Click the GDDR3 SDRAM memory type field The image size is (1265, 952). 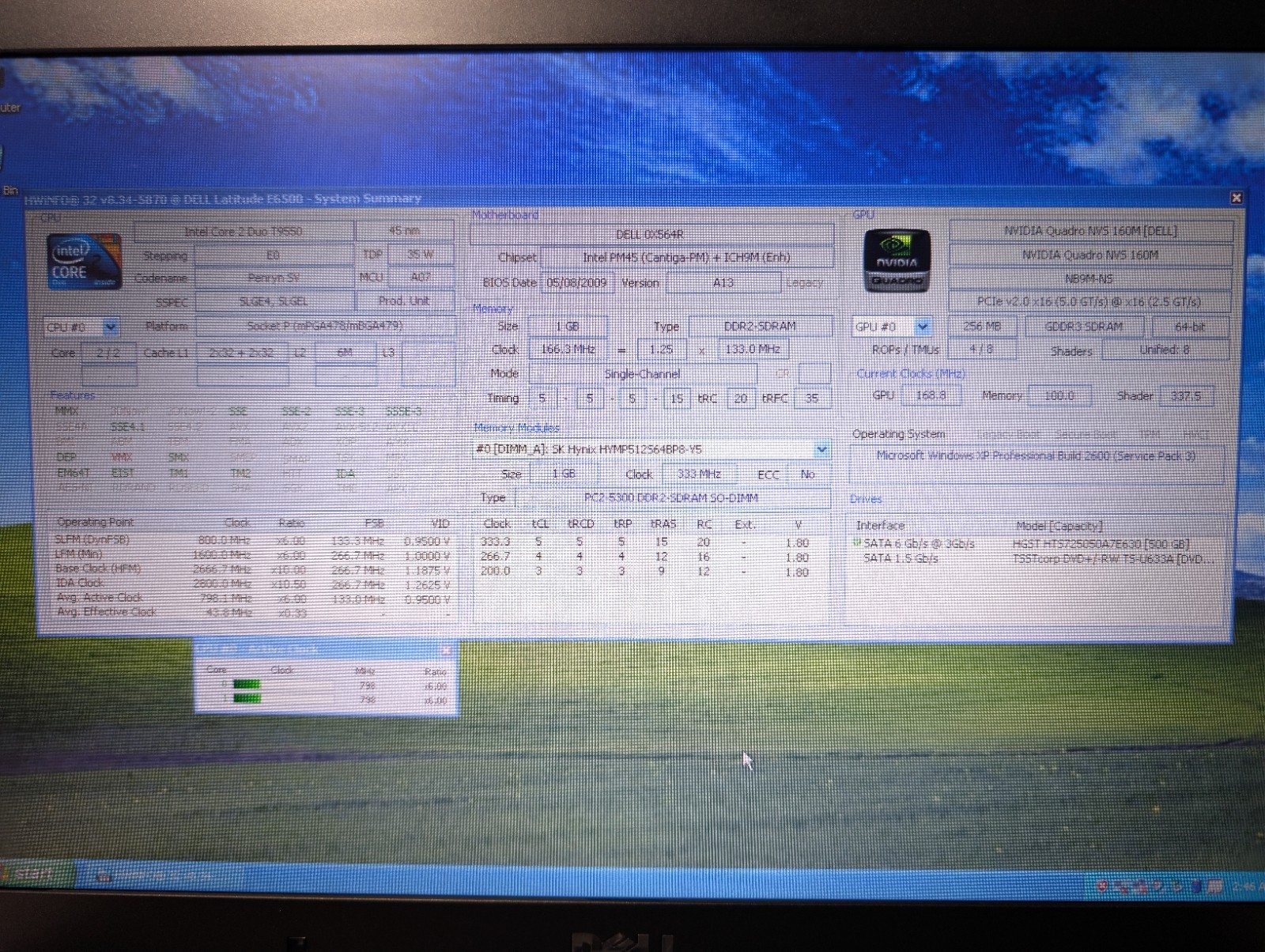click(1083, 327)
